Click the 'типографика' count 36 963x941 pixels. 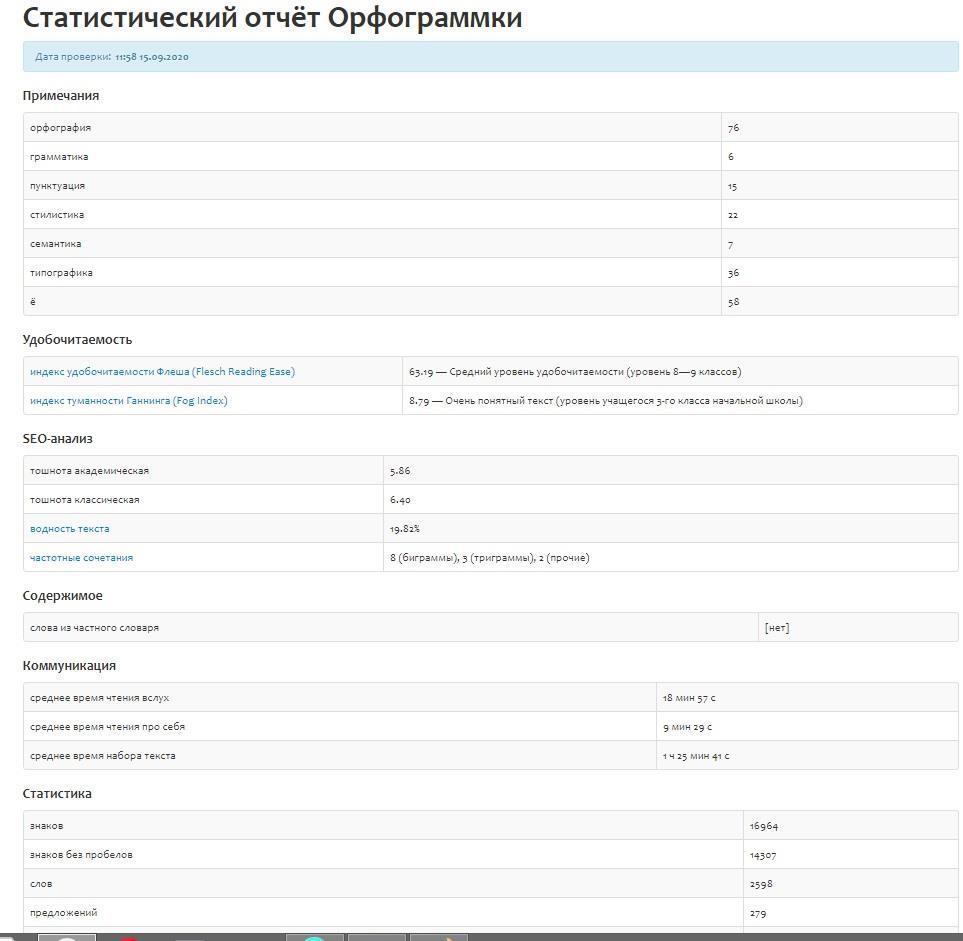point(734,273)
